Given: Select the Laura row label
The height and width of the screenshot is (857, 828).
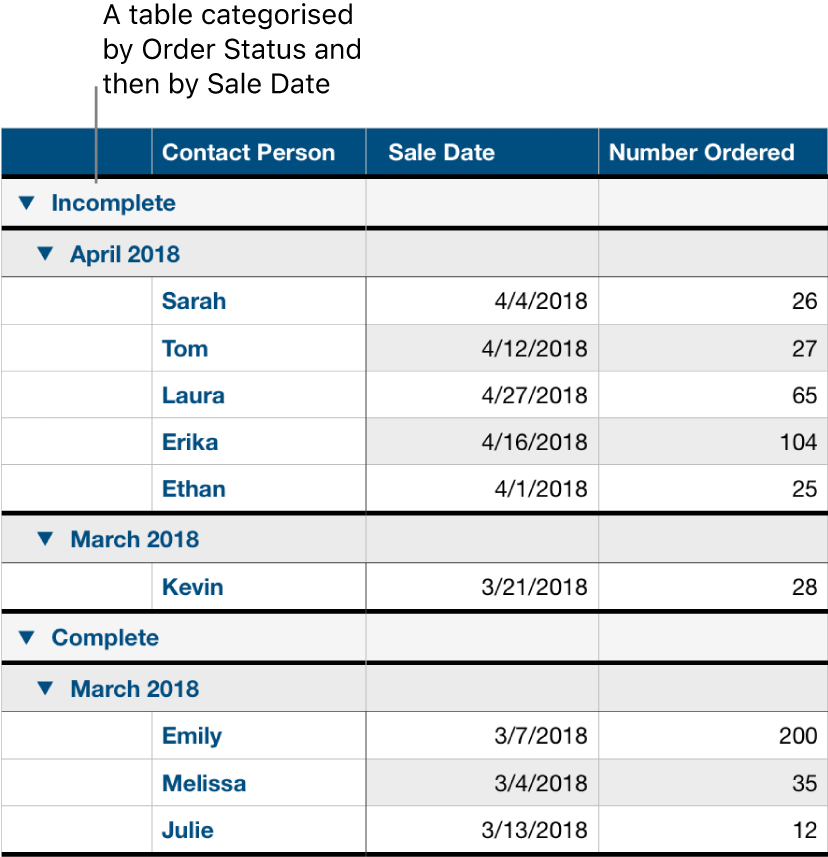Looking at the screenshot, I should 192,395.
